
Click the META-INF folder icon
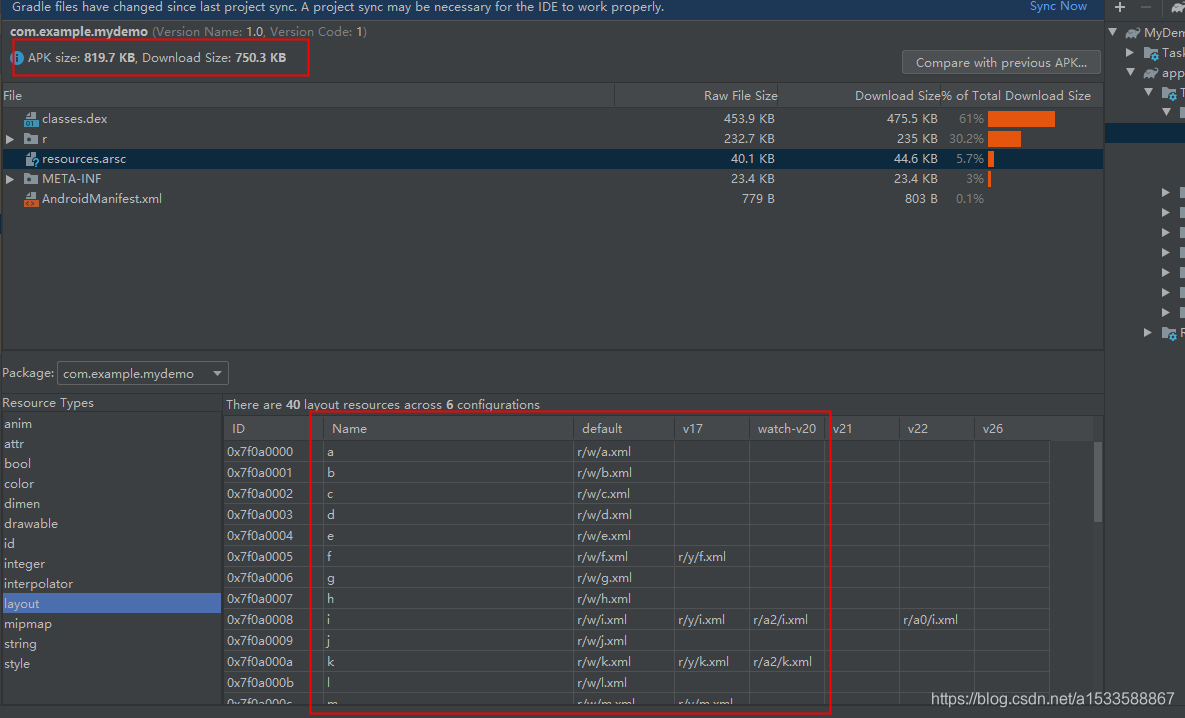pyautogui.click(x=31, y=179)
